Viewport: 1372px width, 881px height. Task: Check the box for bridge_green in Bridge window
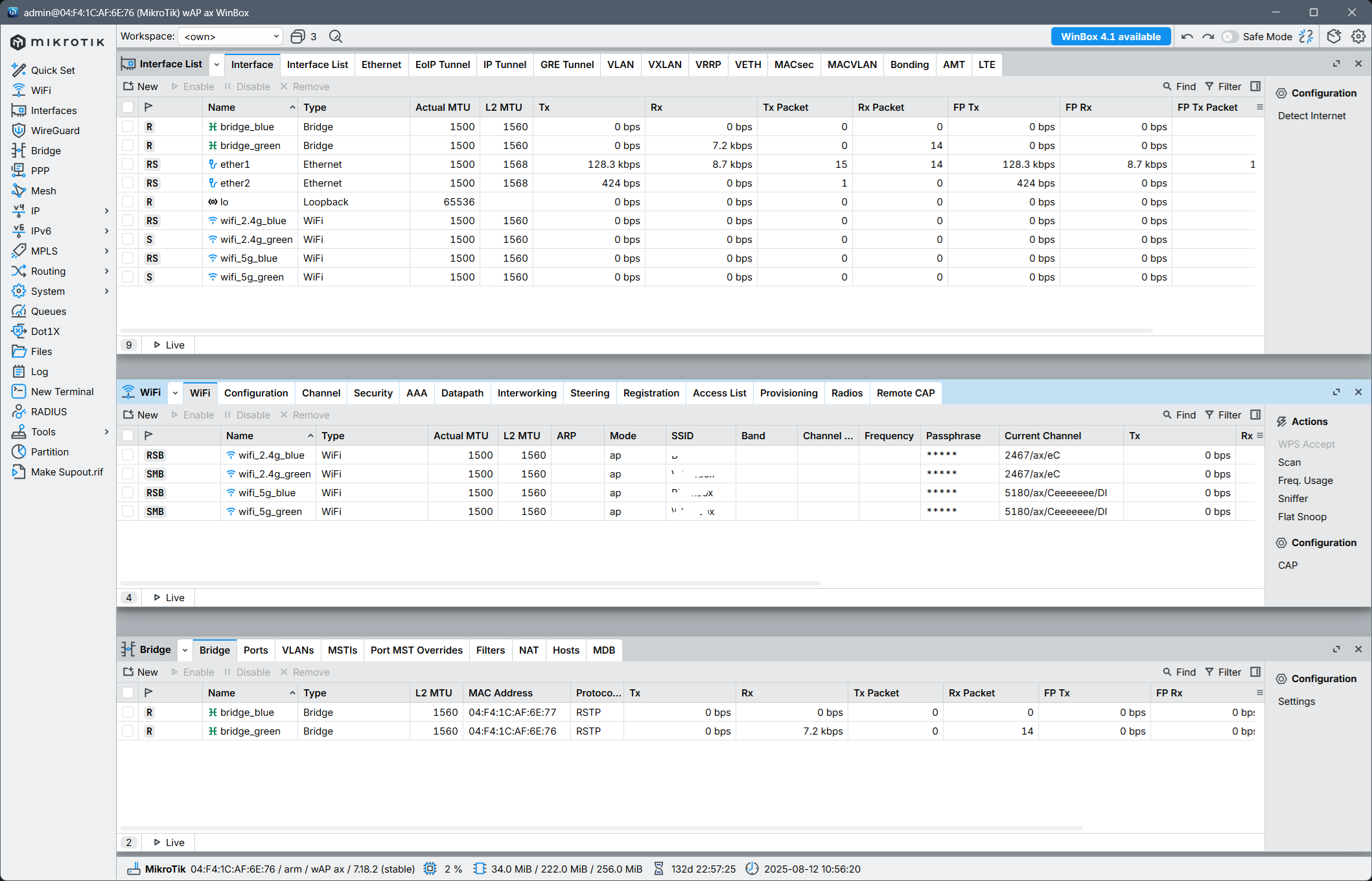click(128, 731)
